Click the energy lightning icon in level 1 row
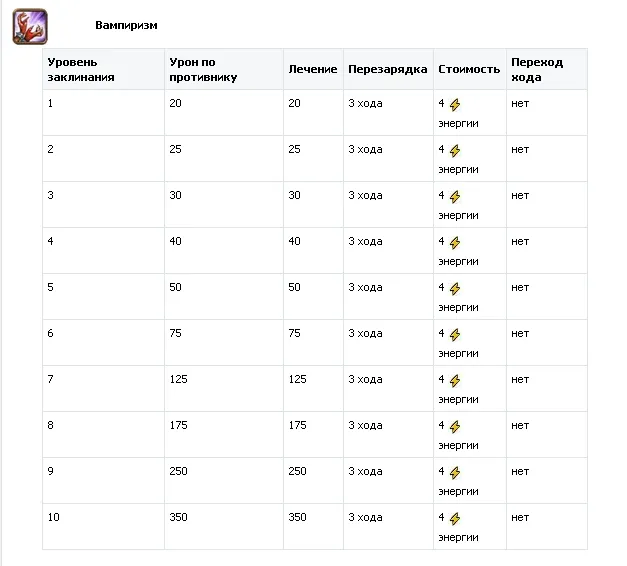This screenshot has height=566, width=627. point(454,104)
